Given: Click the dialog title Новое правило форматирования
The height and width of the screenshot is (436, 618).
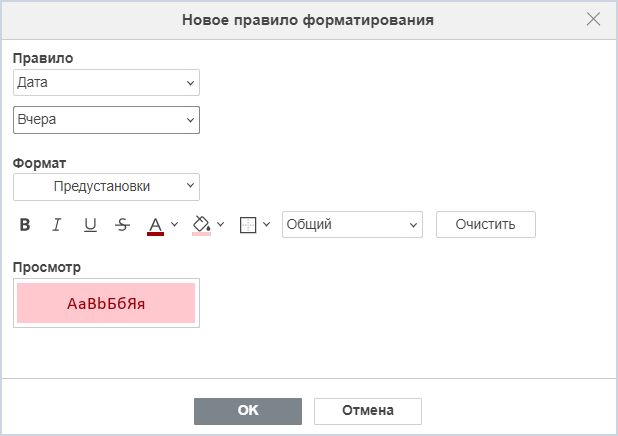Looking at the screenshot, I should point(308,20).
